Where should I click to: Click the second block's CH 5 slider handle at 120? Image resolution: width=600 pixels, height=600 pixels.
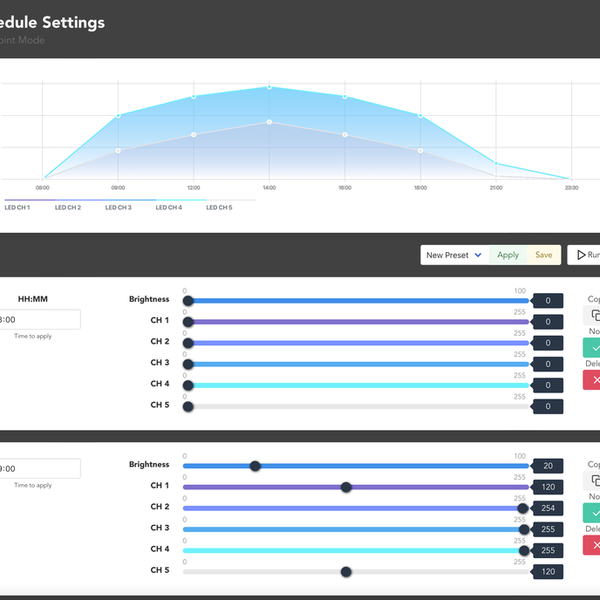click(x=346, y=572)
